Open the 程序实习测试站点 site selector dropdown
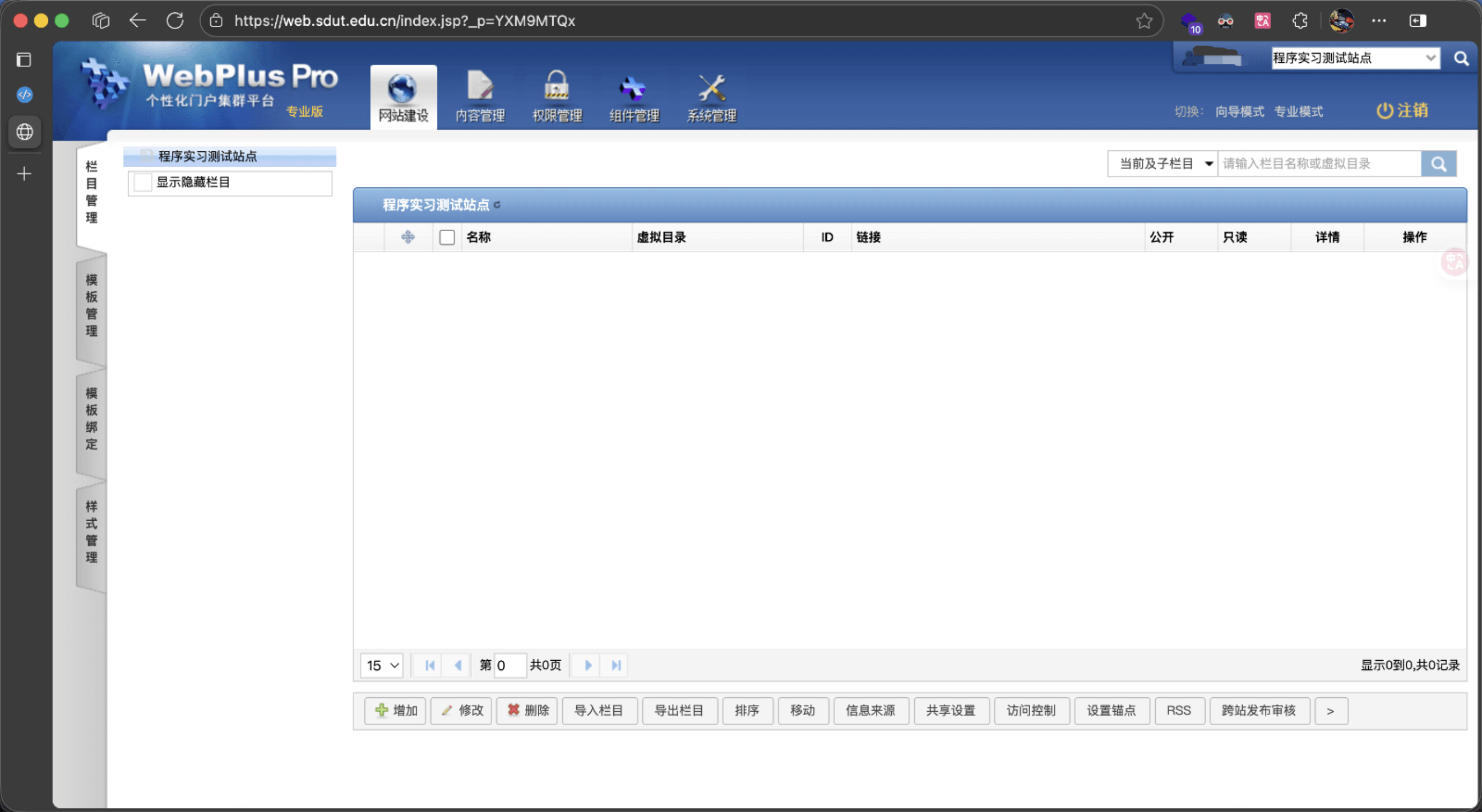Image resolution: width=1482 pixels, height=812 pixels. 1355,58
